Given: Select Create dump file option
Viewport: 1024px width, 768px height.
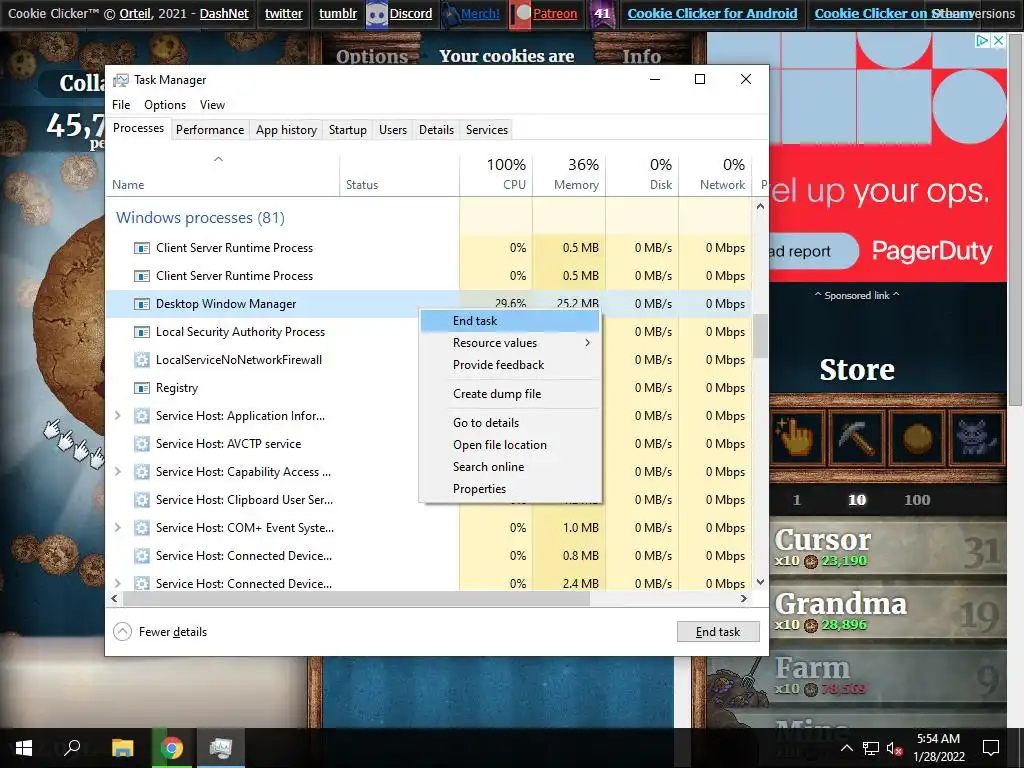Looking at the screenshot, I should tap(509, 394).
